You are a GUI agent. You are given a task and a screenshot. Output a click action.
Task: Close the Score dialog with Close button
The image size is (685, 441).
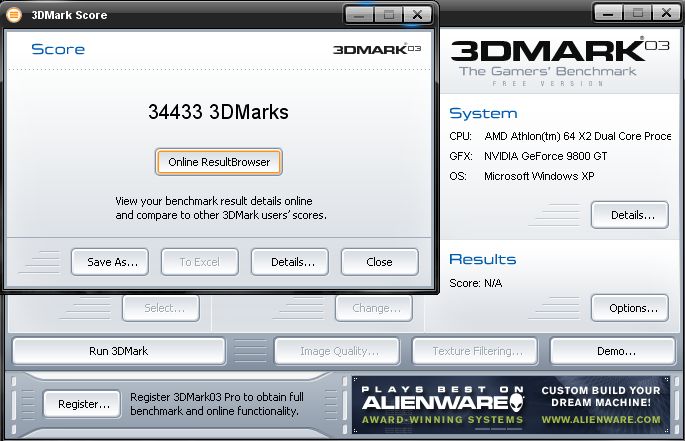click(x=380, y=262)
